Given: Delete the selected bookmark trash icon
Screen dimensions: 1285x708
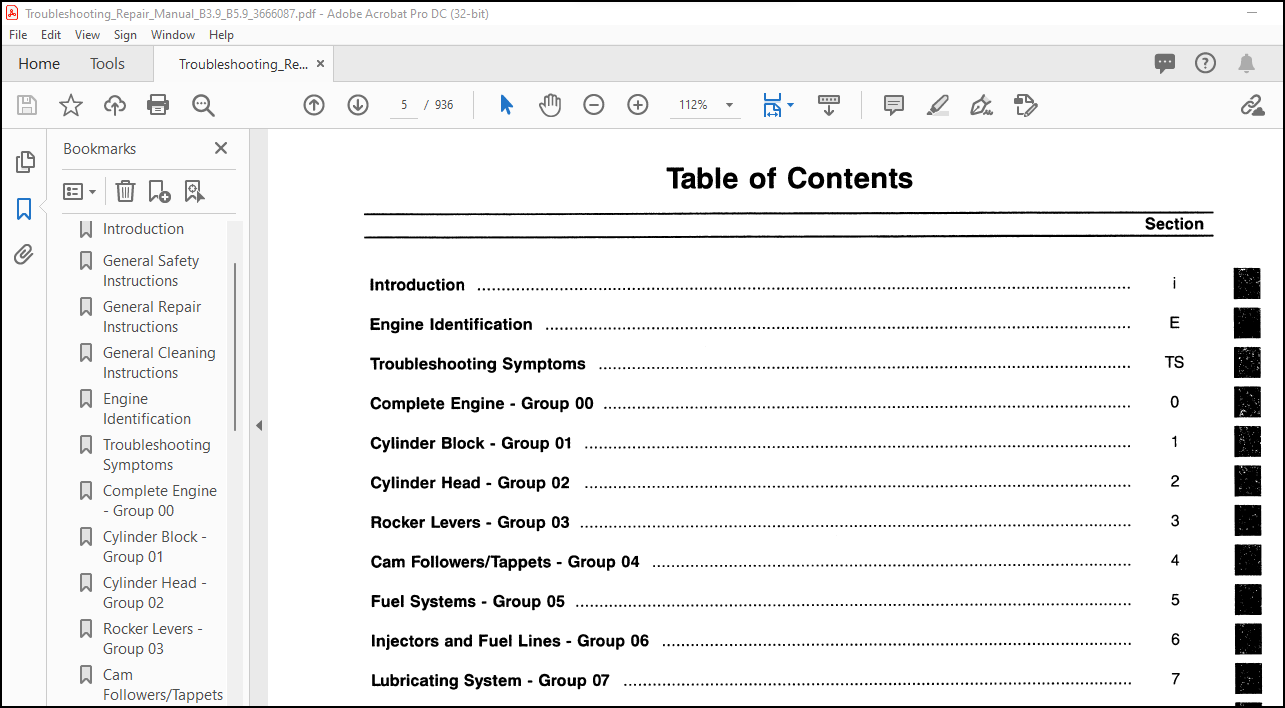Looking at the screenshot, I should pos(125,191).
